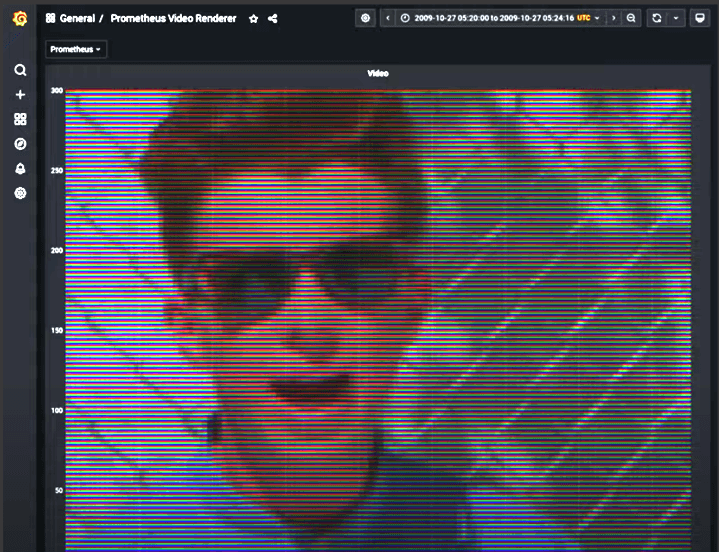Screen dimensions: 719x552
Task: Click the 300 y-axis label
Action: pyautogui.click(x=57, y=91)
